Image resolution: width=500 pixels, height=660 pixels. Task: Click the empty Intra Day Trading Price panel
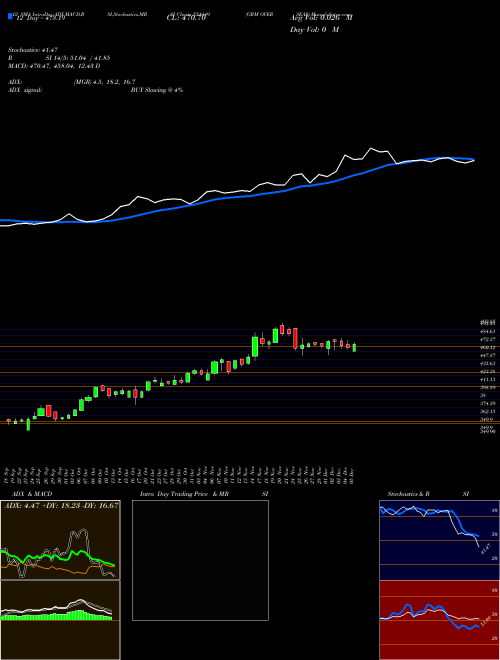coord(200,560)
